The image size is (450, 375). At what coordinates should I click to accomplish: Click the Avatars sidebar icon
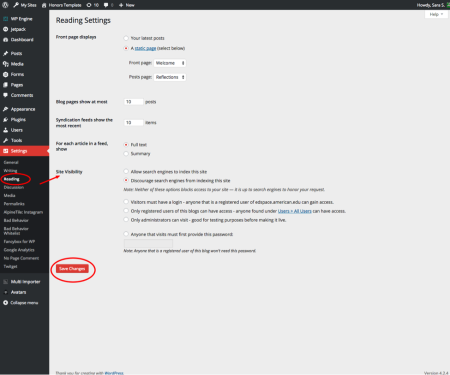[5, 292]
